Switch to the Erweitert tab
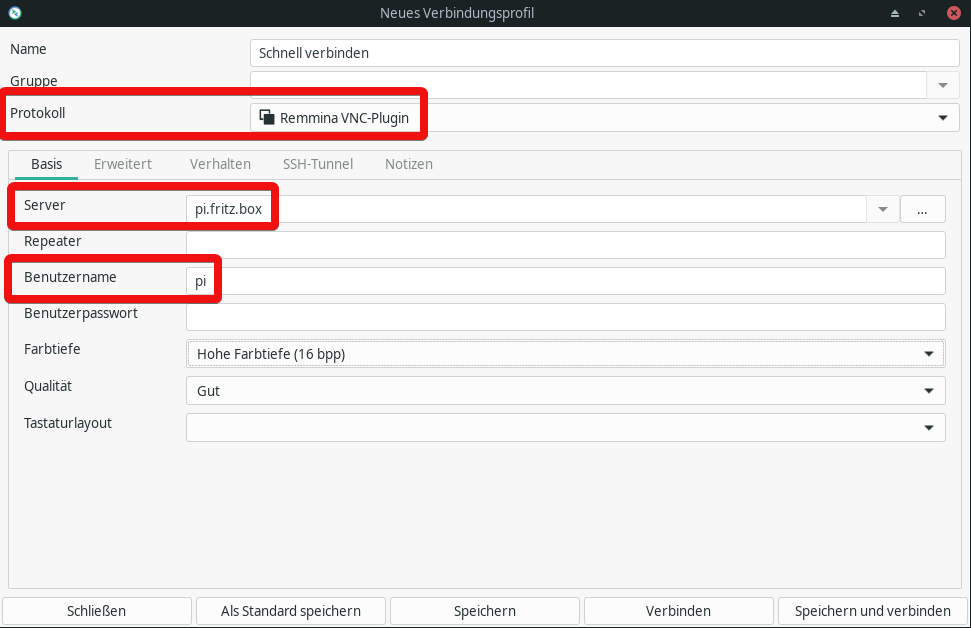This screenshot has height=628, width=971. tap(123, 164)
